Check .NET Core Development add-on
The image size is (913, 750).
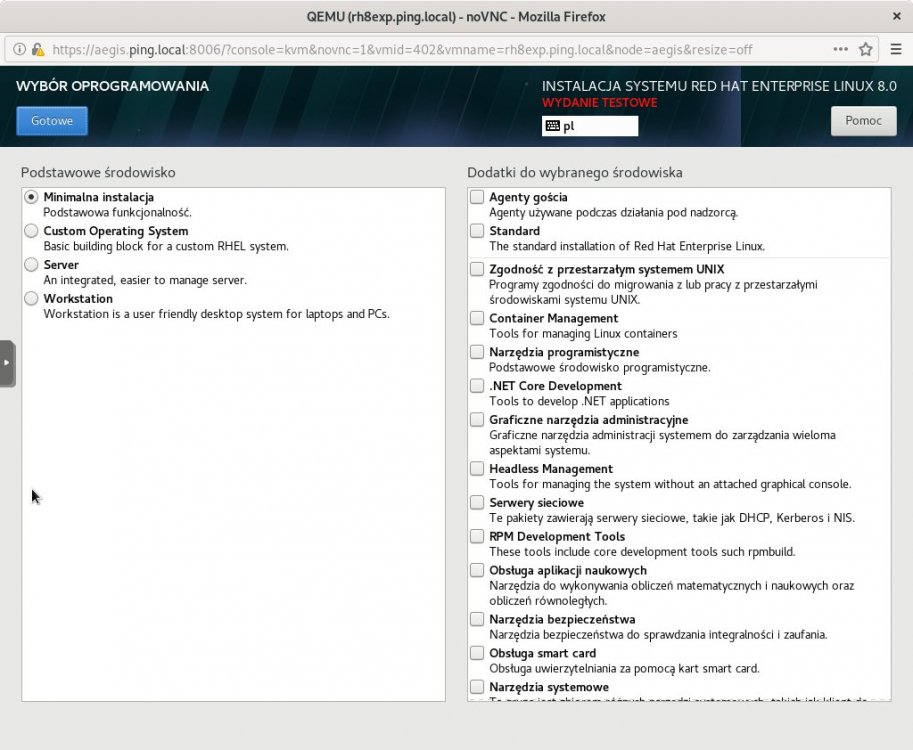click(477, 385)
